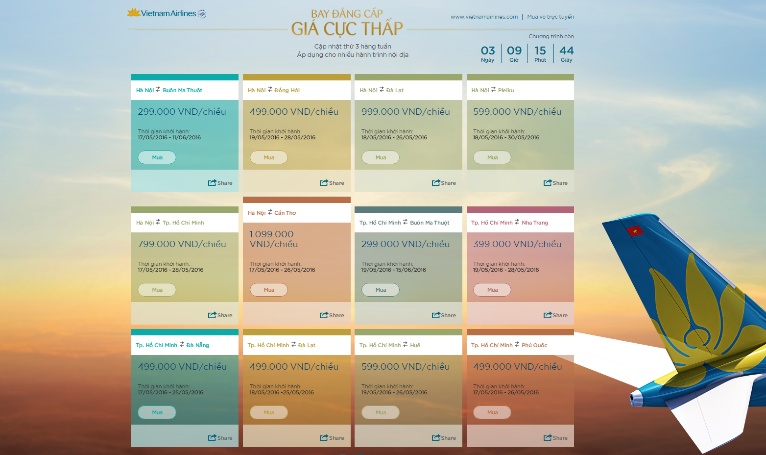
Task: Click the Tp. Hồ Chí Minh – Phú Quốc title
Action: (x=509, y=345)
